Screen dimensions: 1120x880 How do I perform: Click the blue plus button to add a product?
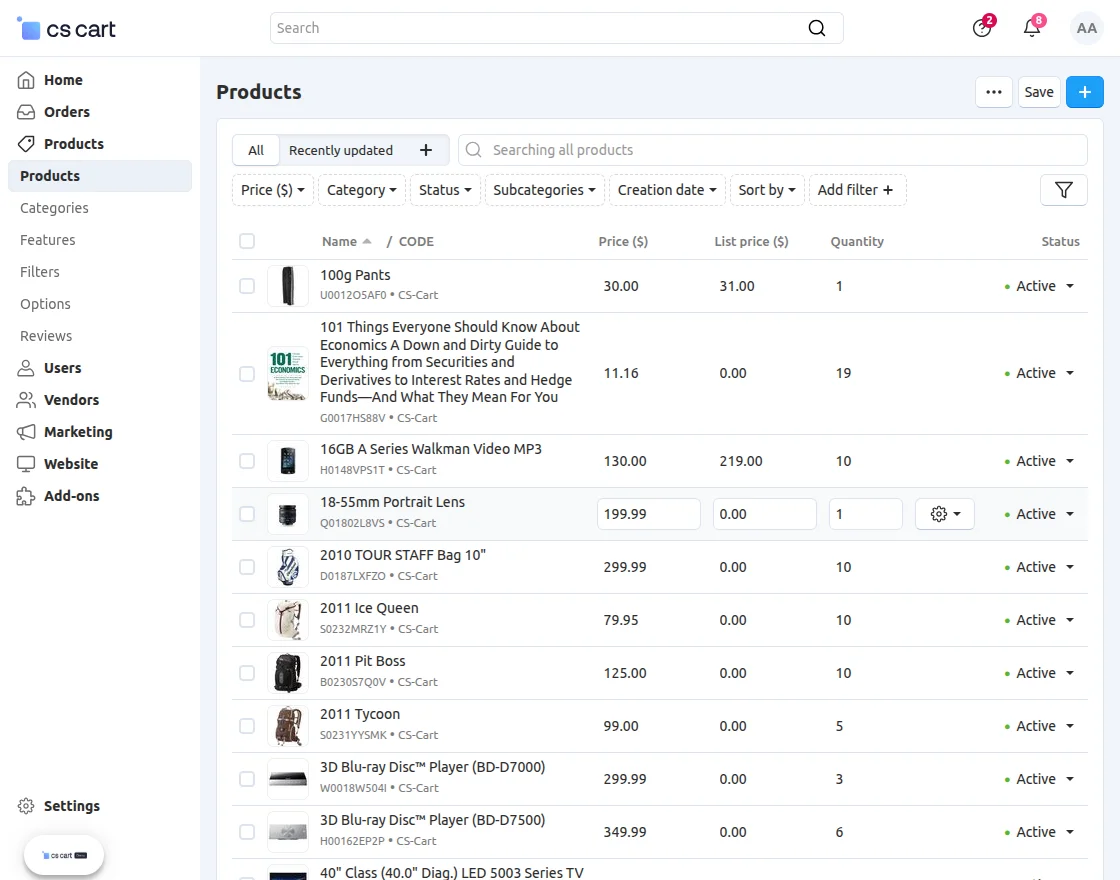(1084, 91)
